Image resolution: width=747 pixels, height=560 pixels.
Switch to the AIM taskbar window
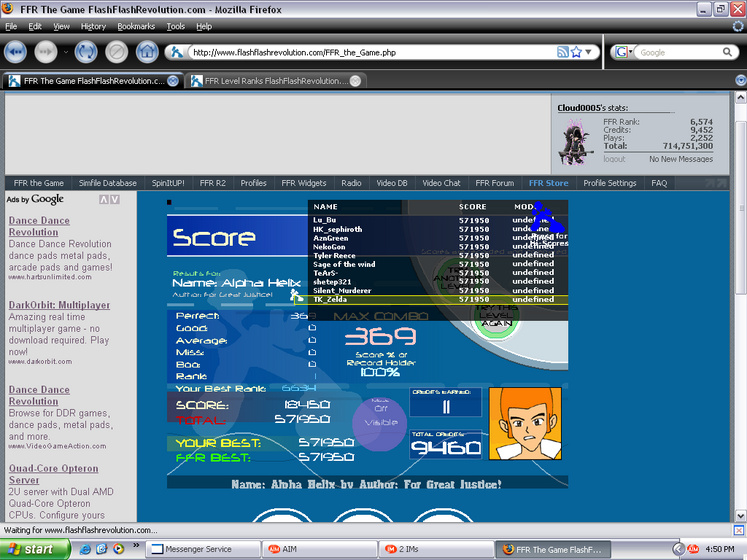(320, 550)
